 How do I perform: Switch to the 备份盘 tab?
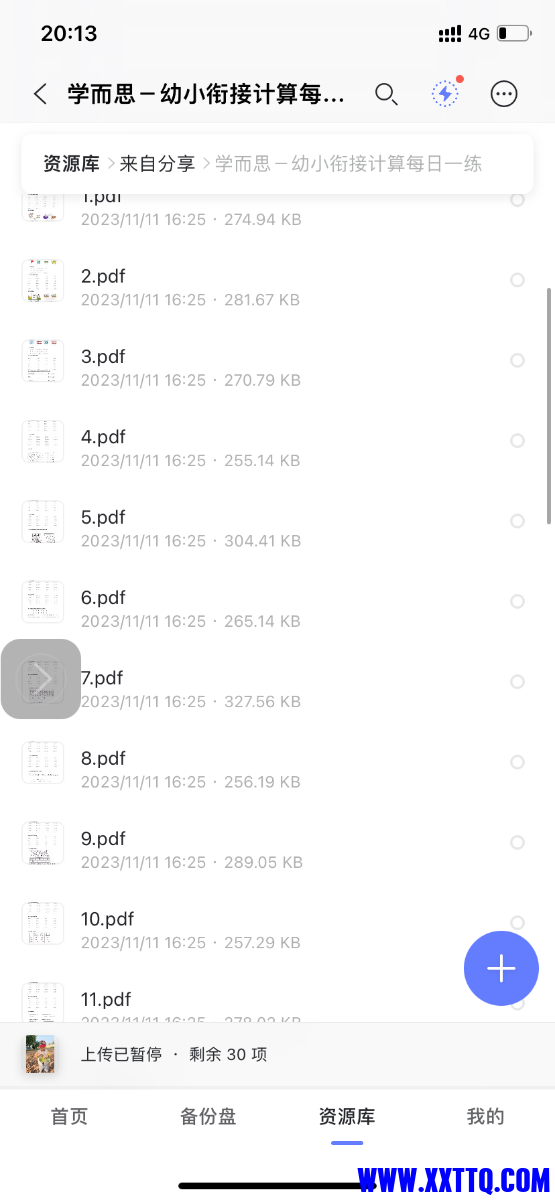(208, 1117)
